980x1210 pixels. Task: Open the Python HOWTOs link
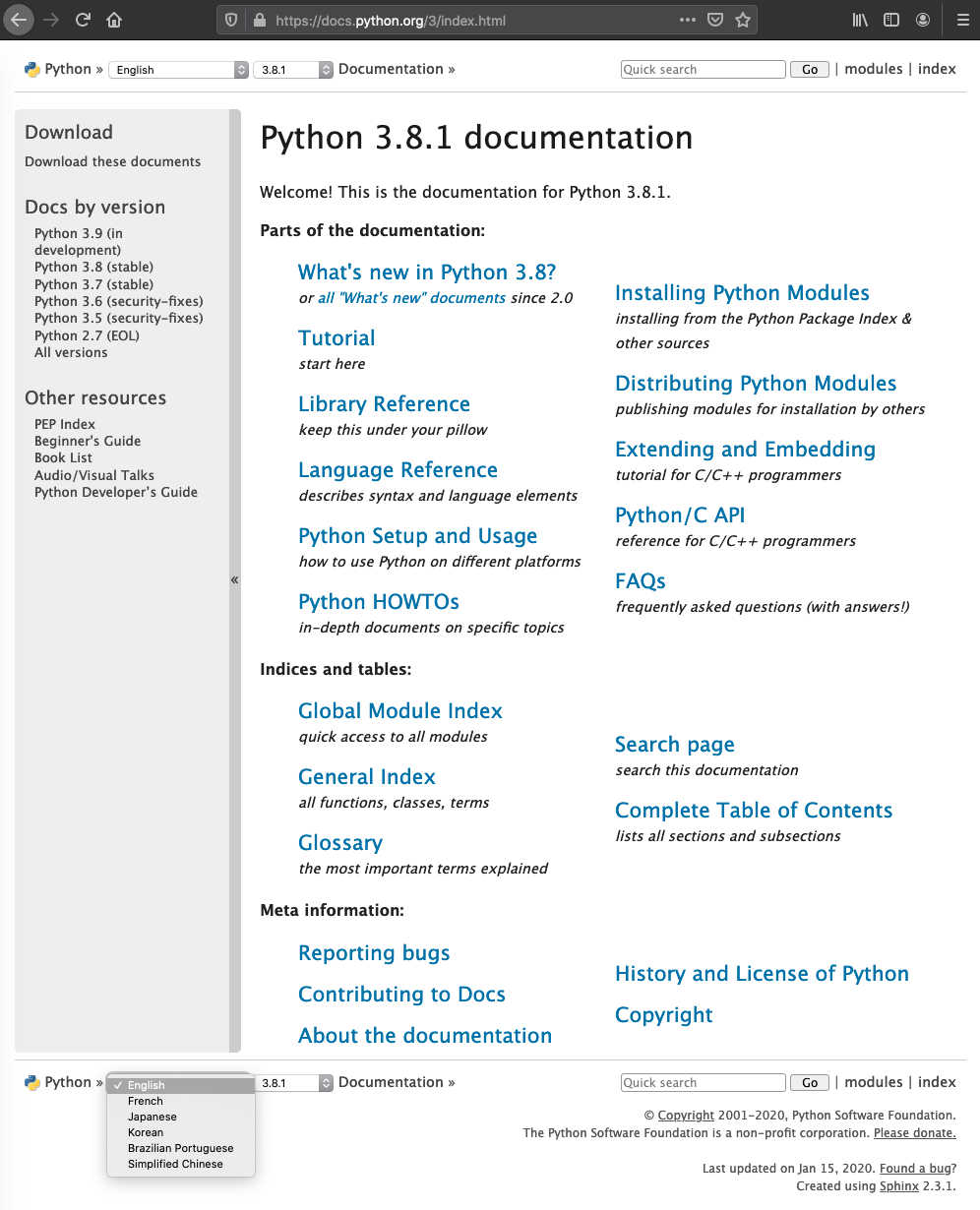pos(379,602)
